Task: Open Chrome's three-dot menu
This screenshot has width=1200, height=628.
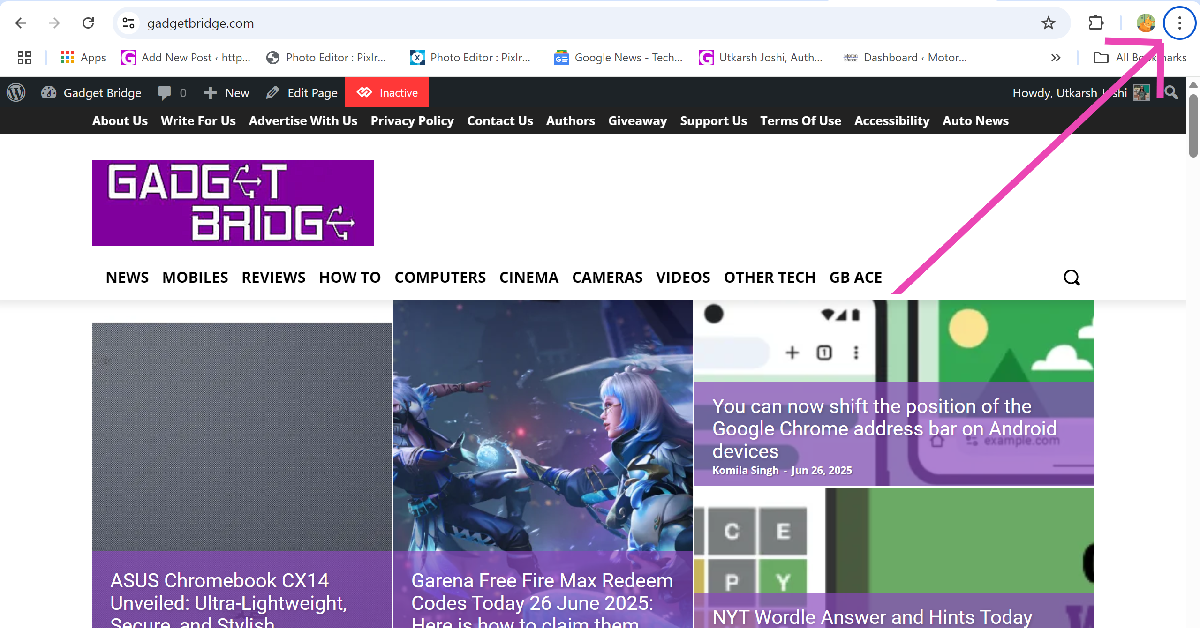Action: point(1179,23)
